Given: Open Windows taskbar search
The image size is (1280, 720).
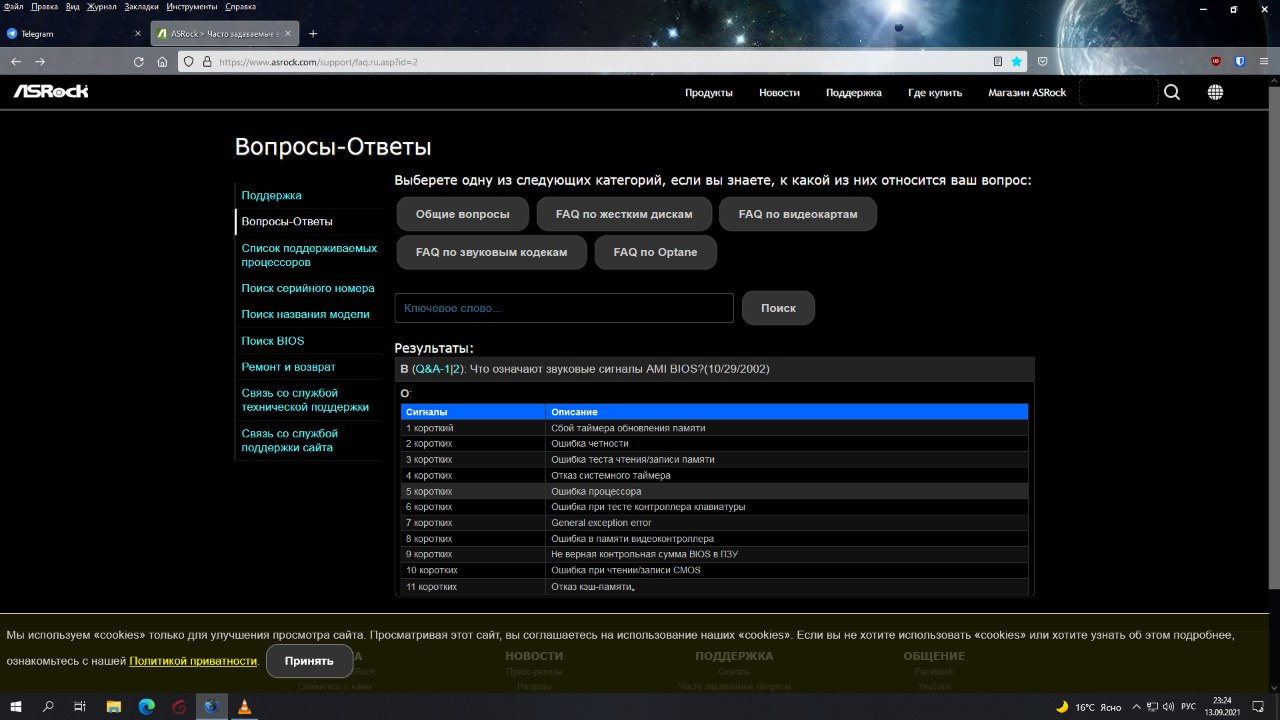Looking at the screenshot, I should tap(48, 706).
